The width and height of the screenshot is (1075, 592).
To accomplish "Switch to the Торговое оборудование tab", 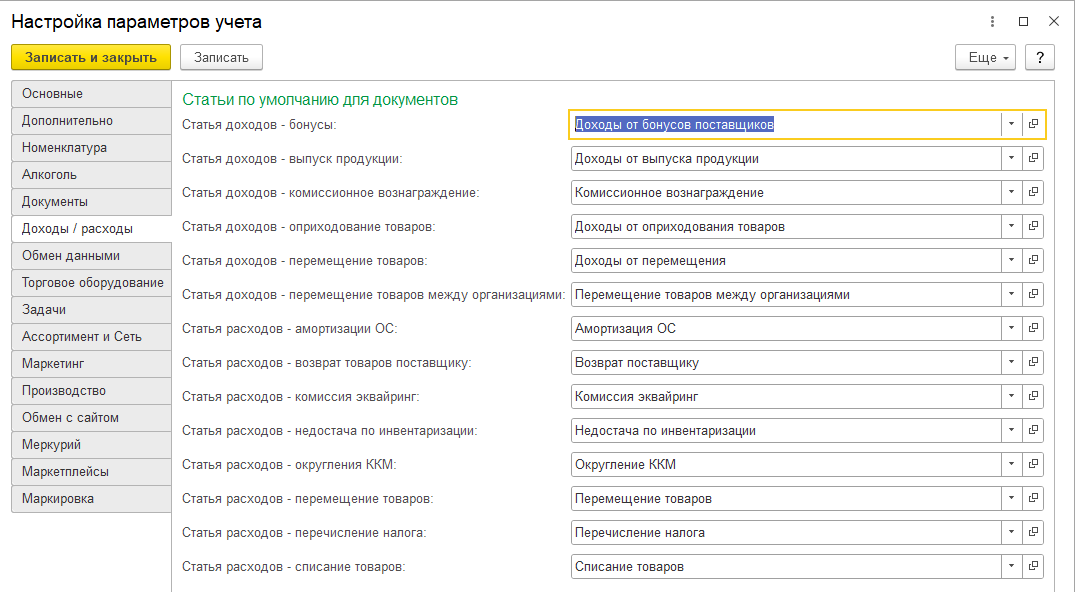I will pos(91,283).
